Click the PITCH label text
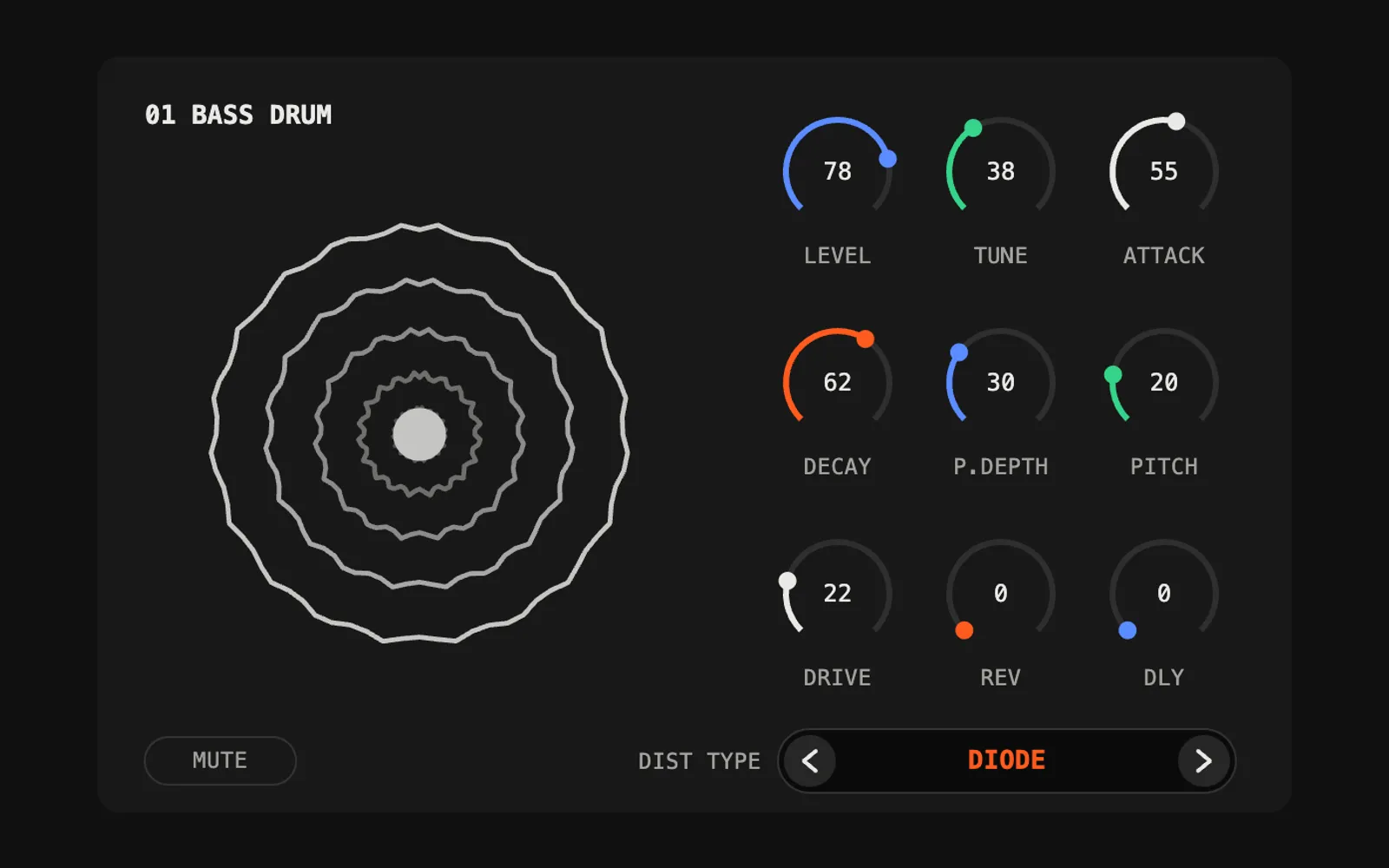Screen dimensions: 1389x868 pyautogui.click(x=1163, y=467)
